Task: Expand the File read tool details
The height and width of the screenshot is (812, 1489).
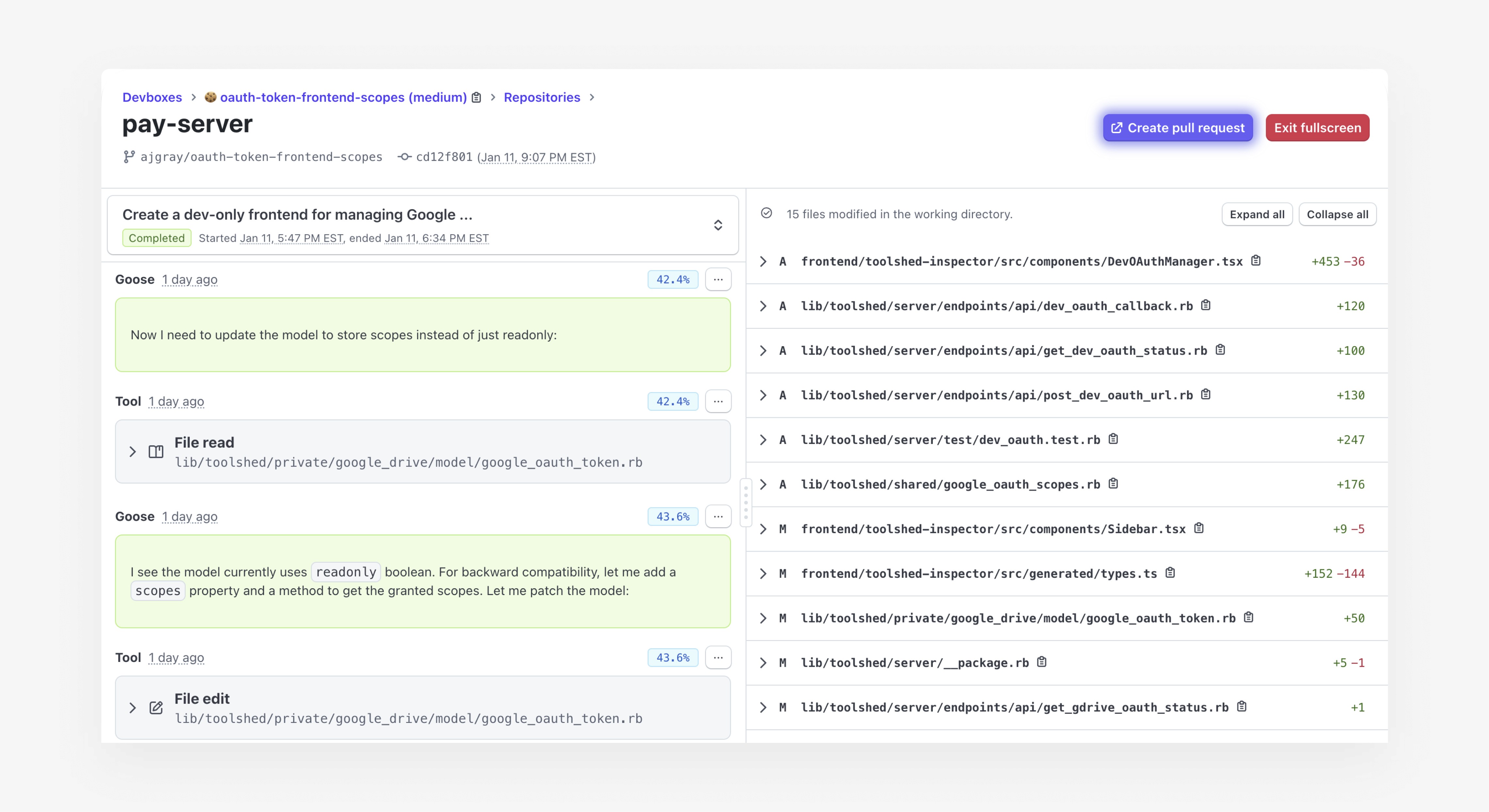Action: (133, 452)
